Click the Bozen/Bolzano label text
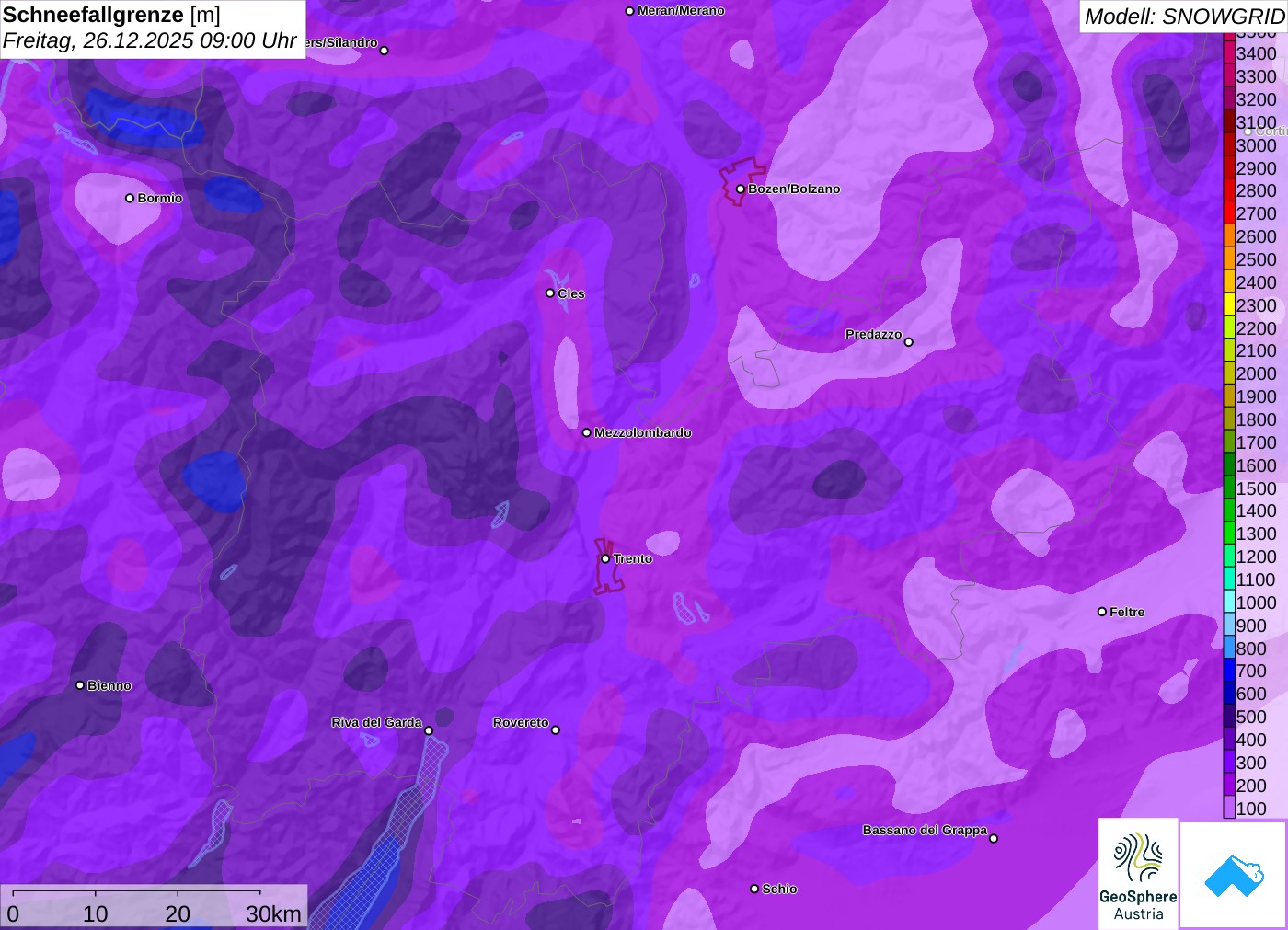Image resolution: width=1288 pixels, height=930 pixels. click(794, 189)
